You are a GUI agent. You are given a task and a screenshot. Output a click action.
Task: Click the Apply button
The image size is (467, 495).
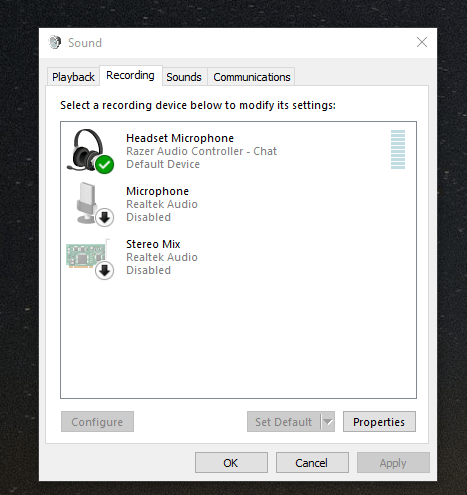[x=393, y=463]
